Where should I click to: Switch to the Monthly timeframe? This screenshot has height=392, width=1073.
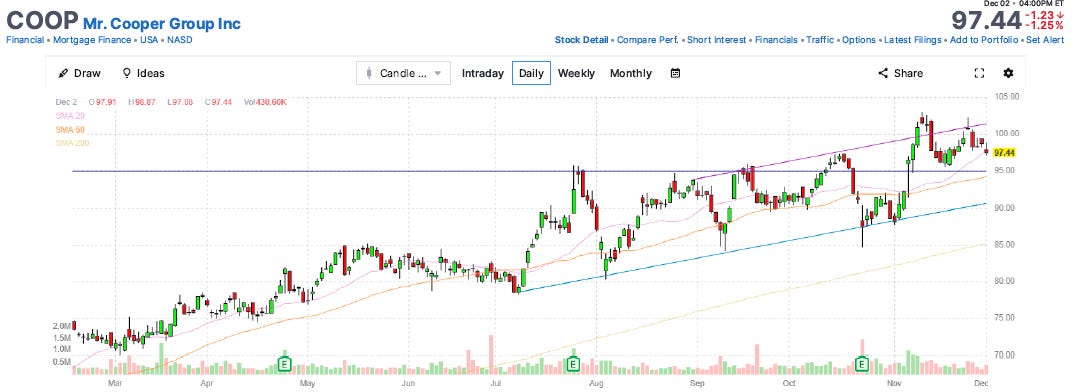coord(630,73)
